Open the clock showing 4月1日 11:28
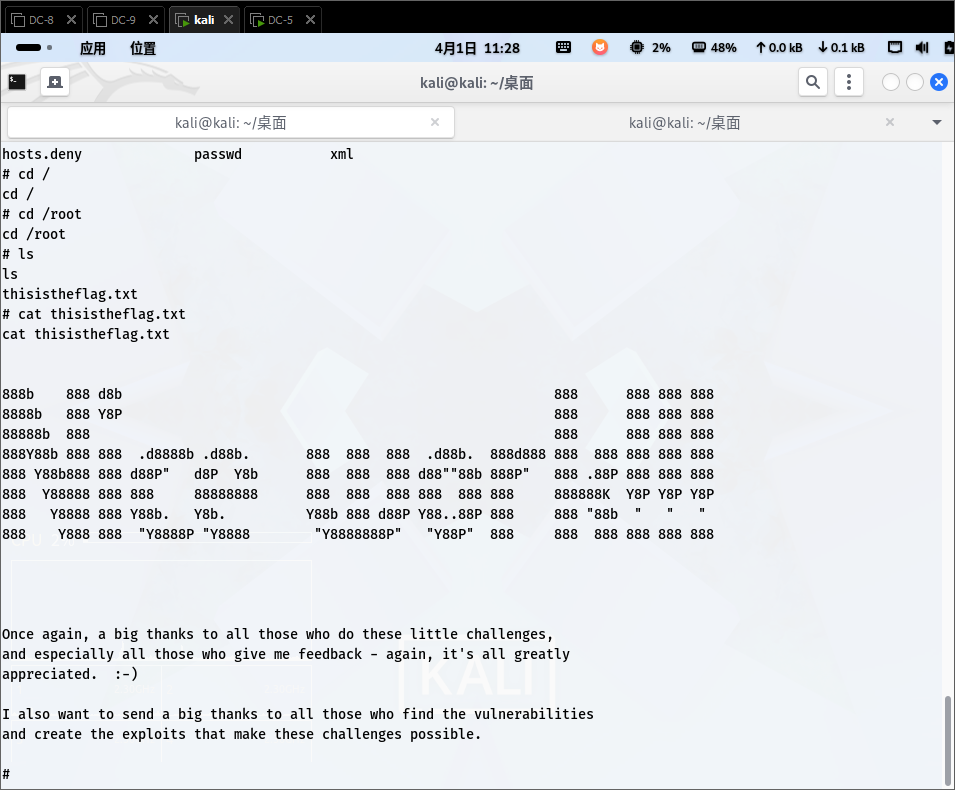Viewport: 955px width, 790px height. click(477, 48)
